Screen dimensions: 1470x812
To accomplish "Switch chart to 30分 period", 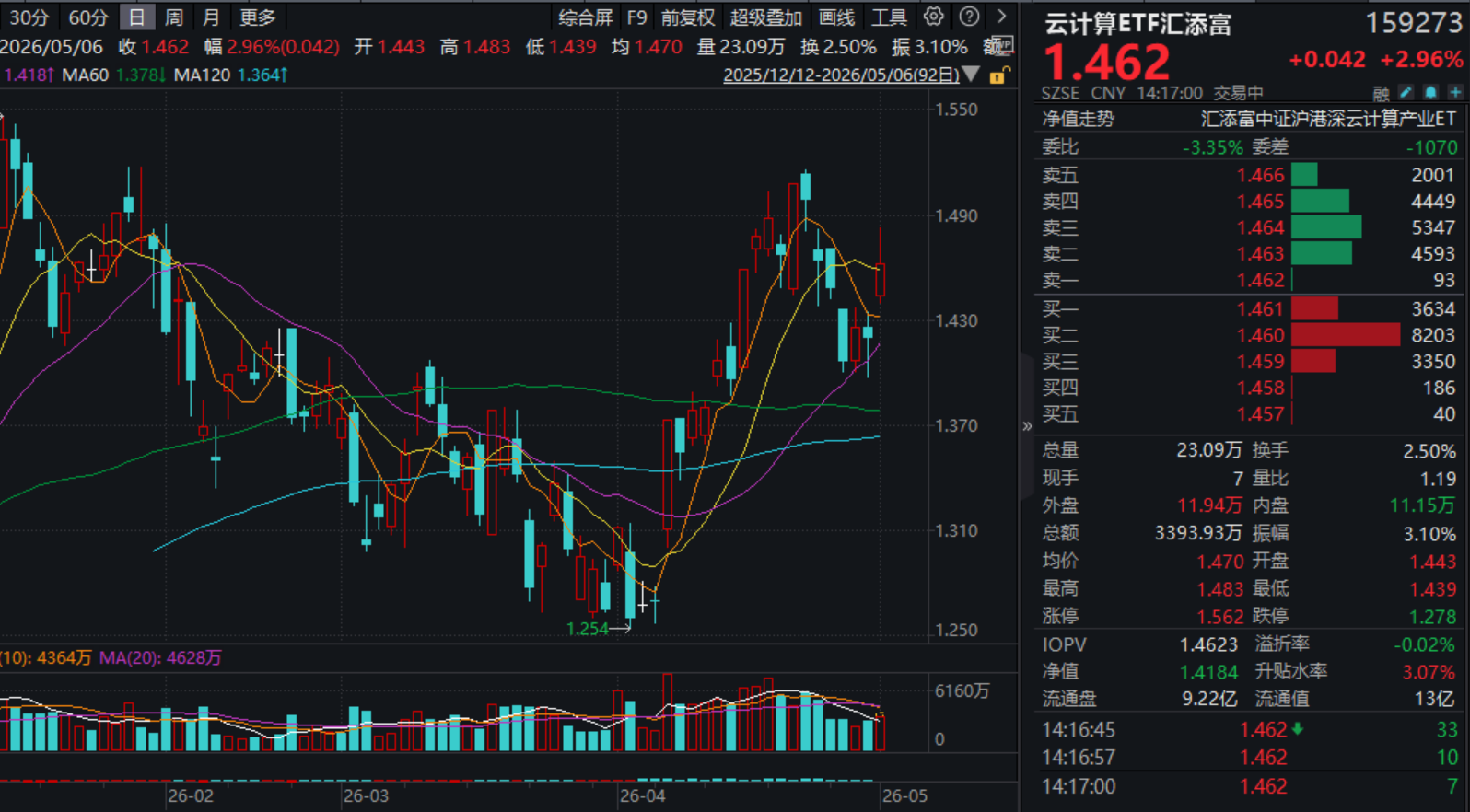I will (29, 17).
